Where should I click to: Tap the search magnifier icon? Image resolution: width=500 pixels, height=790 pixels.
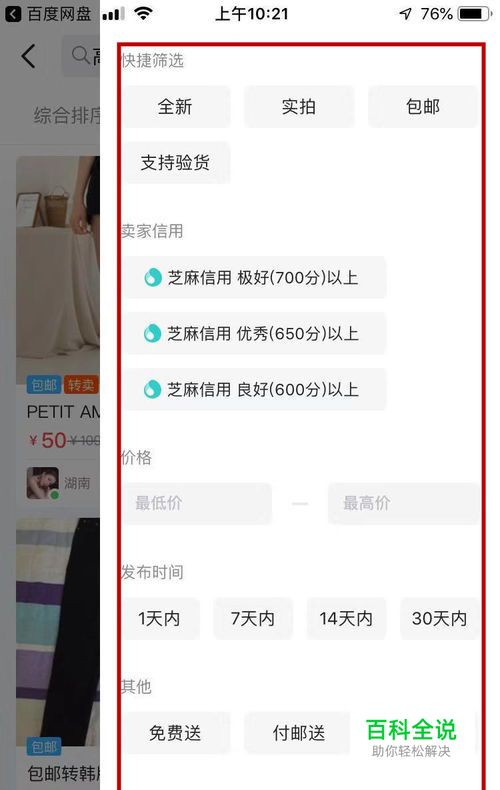point(80,54)
